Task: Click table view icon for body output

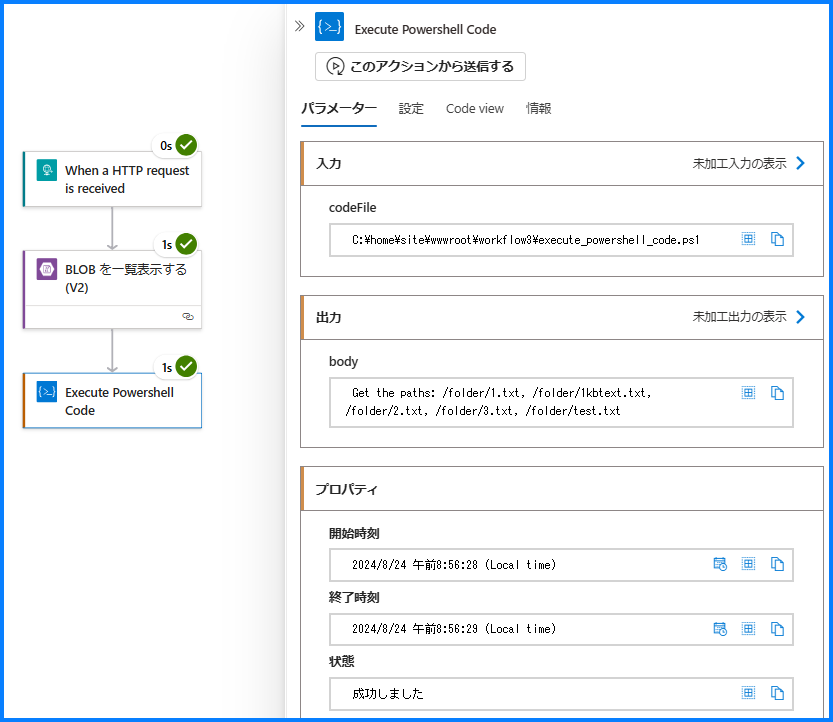Action: pyautogui.click(x=748, y=393)
